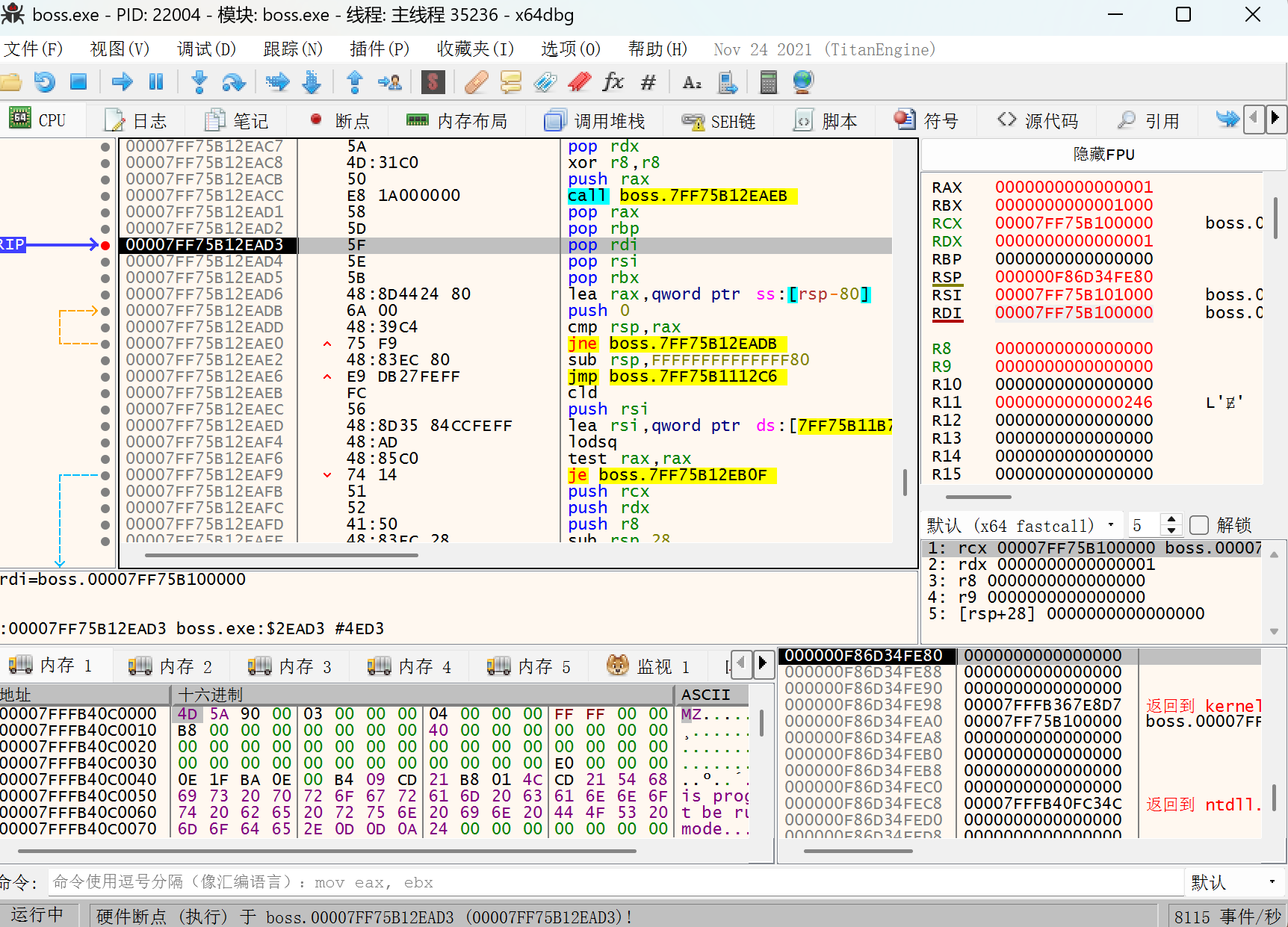The height and width of the screenshot is (927, 1288).
Task: Click the blue arrow icon after 引用 tab
Action: tap(1227, 119)
